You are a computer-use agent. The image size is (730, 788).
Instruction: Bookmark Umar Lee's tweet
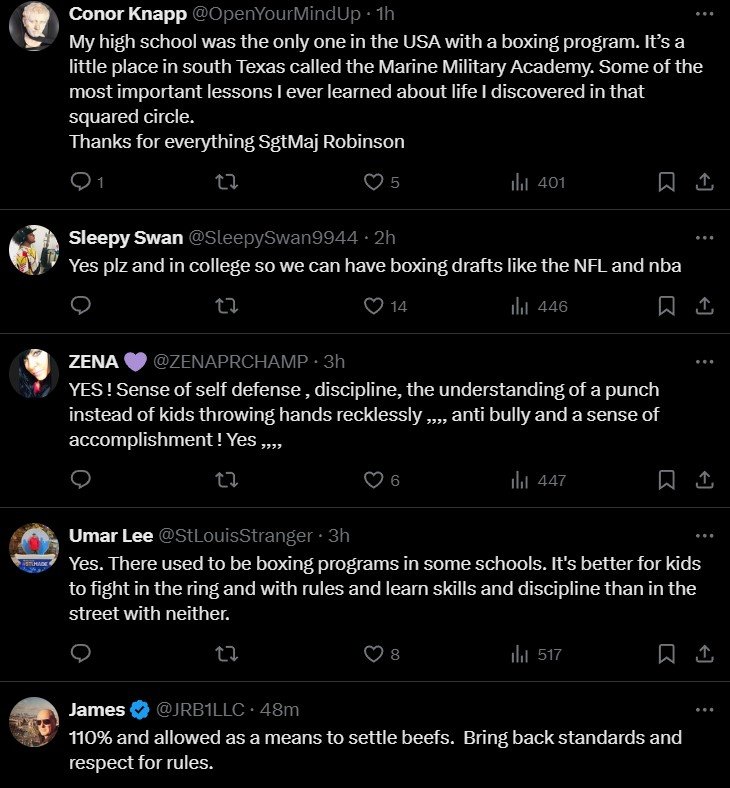[x=666, y=654]
